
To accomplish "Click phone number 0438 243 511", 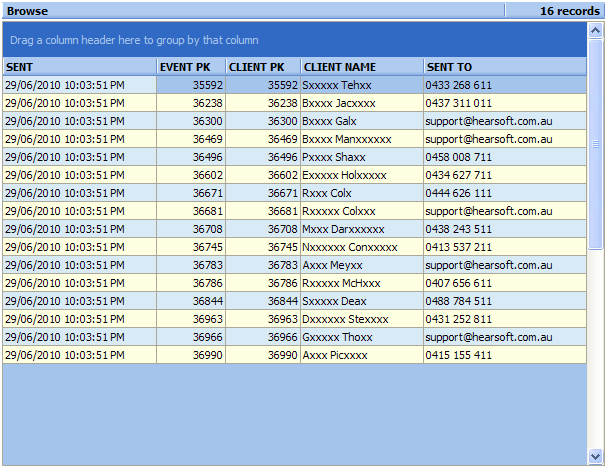I will coord(458,229).
